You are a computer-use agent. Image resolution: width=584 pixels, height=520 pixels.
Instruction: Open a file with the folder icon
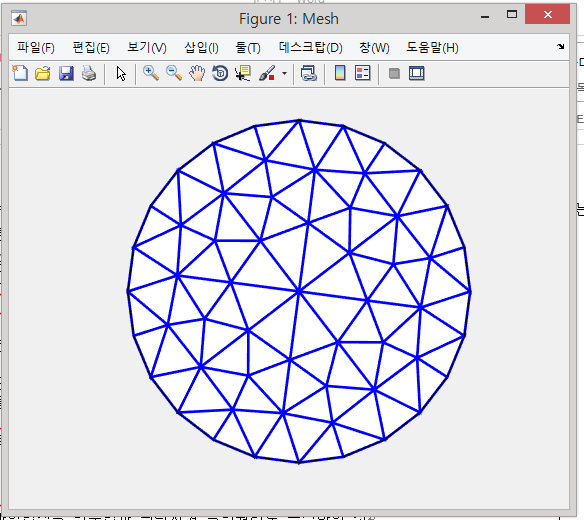tap(43, 73)
